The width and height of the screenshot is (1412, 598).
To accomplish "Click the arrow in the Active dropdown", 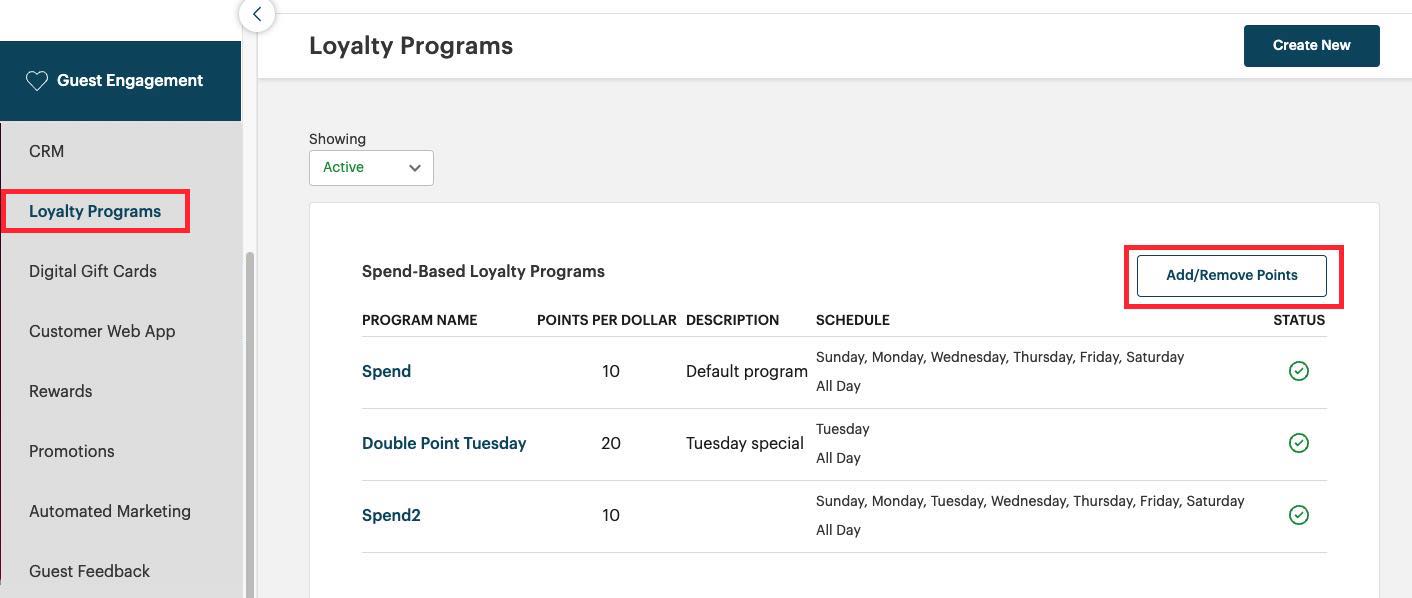I will pyautogui.click(x=415, y=168).
